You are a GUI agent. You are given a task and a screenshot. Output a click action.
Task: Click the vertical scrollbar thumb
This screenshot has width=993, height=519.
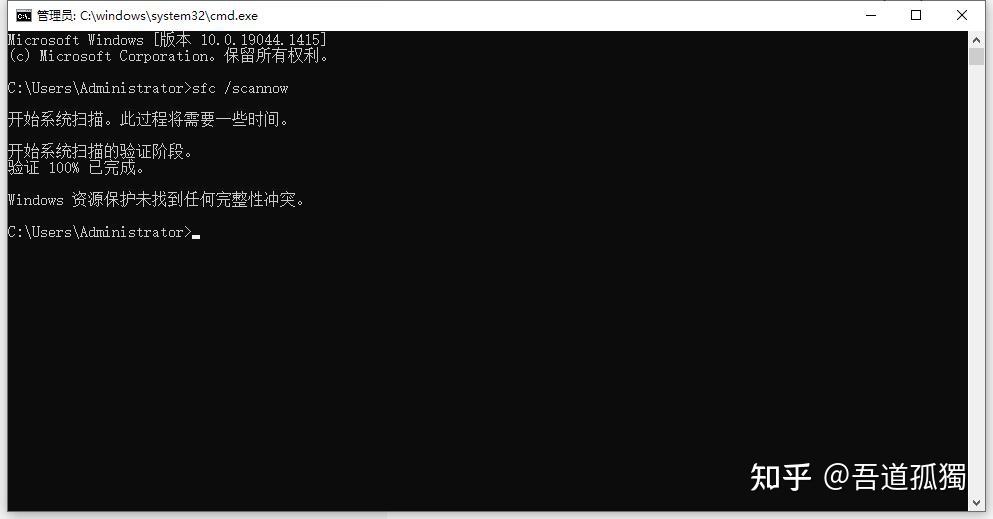coord(976,56)
